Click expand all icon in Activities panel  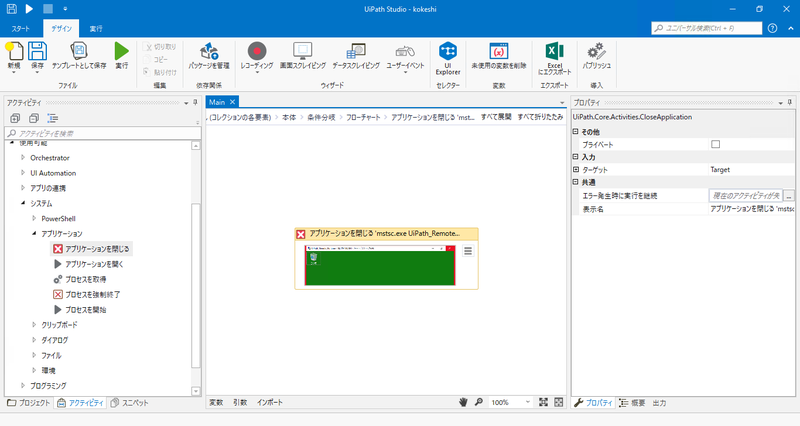pos(15,118)
